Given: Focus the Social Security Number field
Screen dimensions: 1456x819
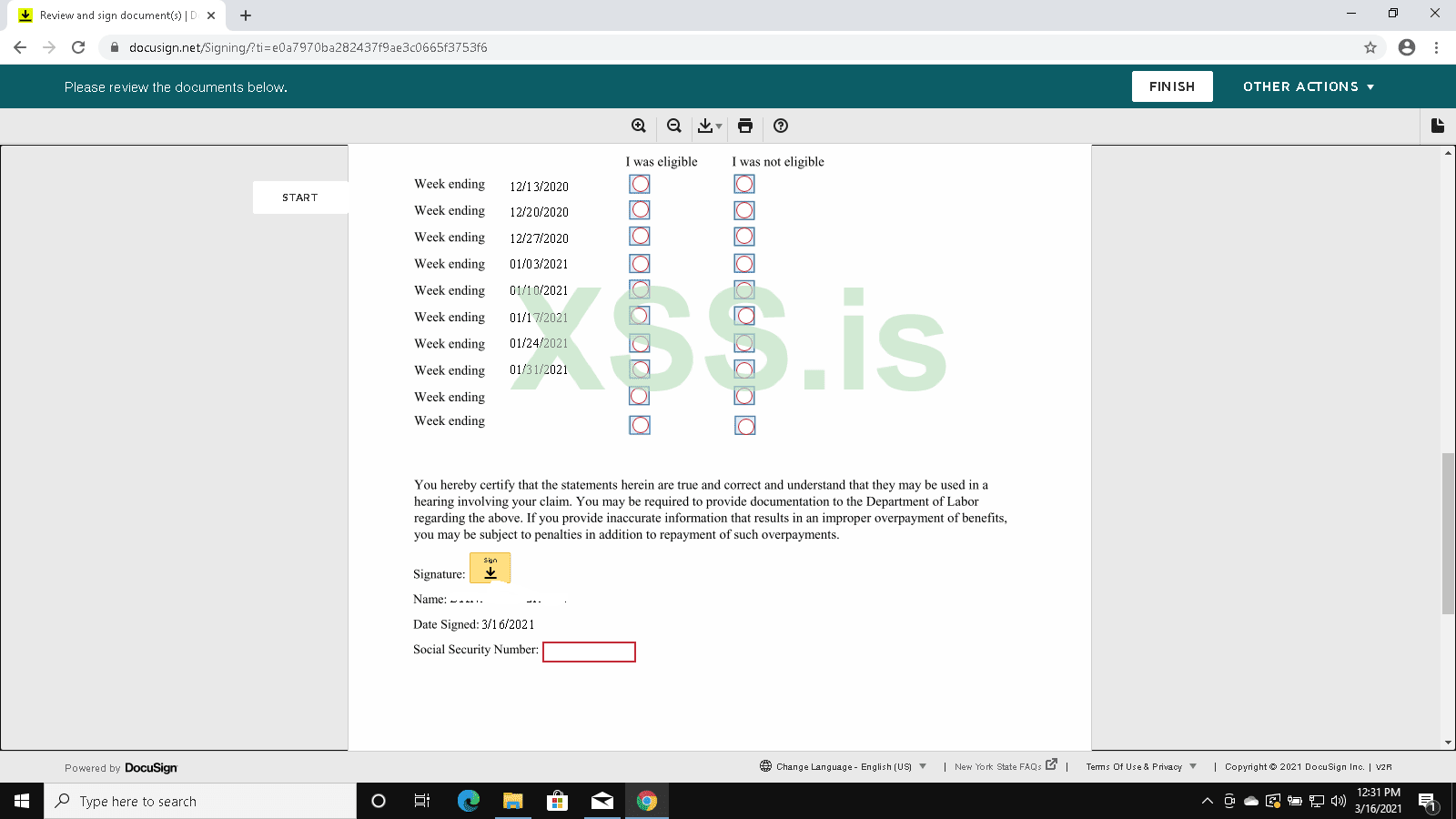Looking at the screenshot, I should [x=589, y=652].
